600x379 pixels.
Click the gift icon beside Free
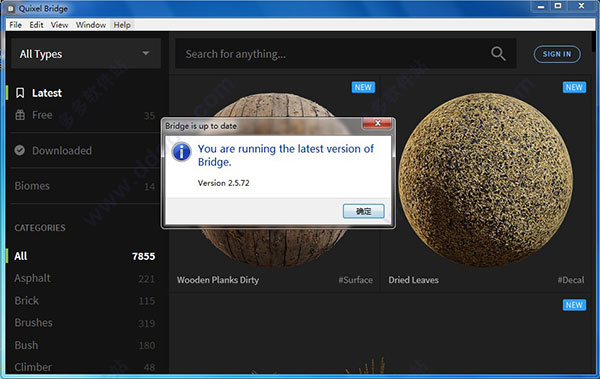coord(20,114)
